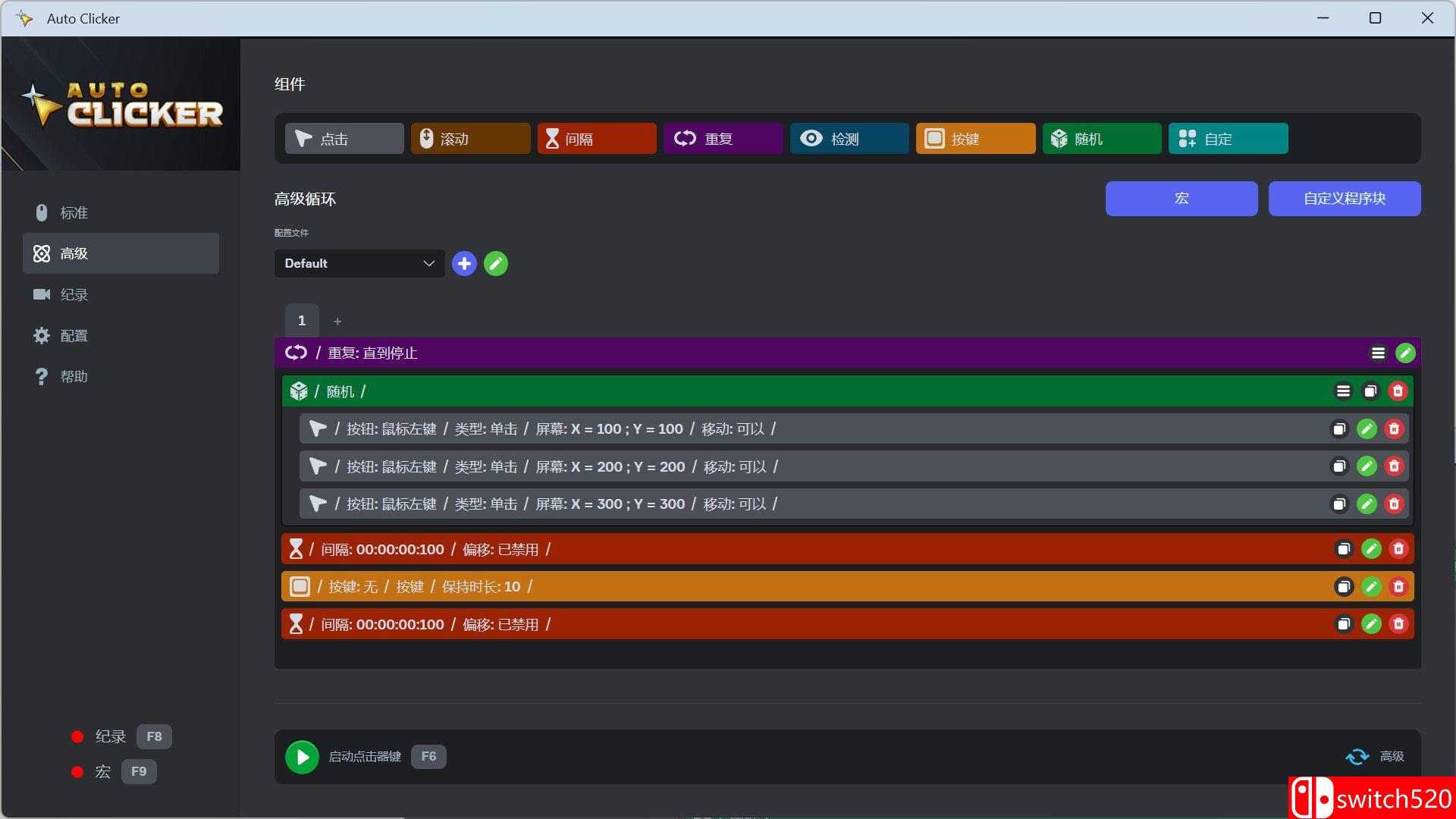Open 自定义程序块 custom blocks button
1456x819 pixels.
point(1344,199)
